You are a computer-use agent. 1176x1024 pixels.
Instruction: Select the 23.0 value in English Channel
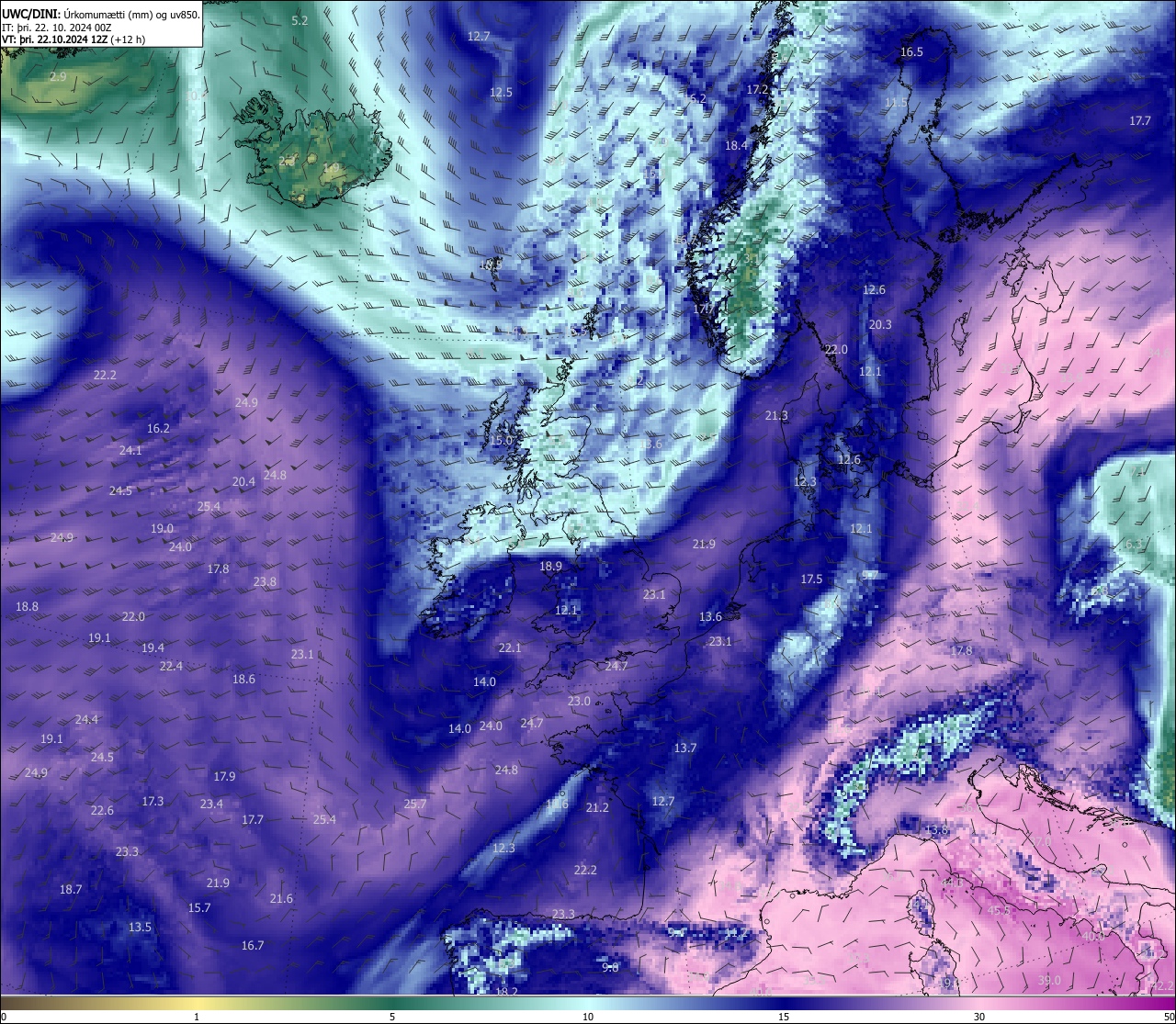click(x=579, y=701)
